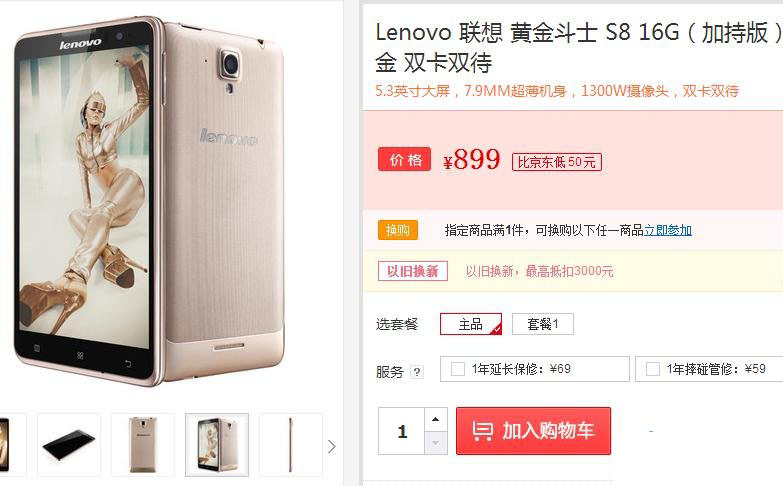Select the highlighted front-and-back phone thumbnail

point(217,445)
